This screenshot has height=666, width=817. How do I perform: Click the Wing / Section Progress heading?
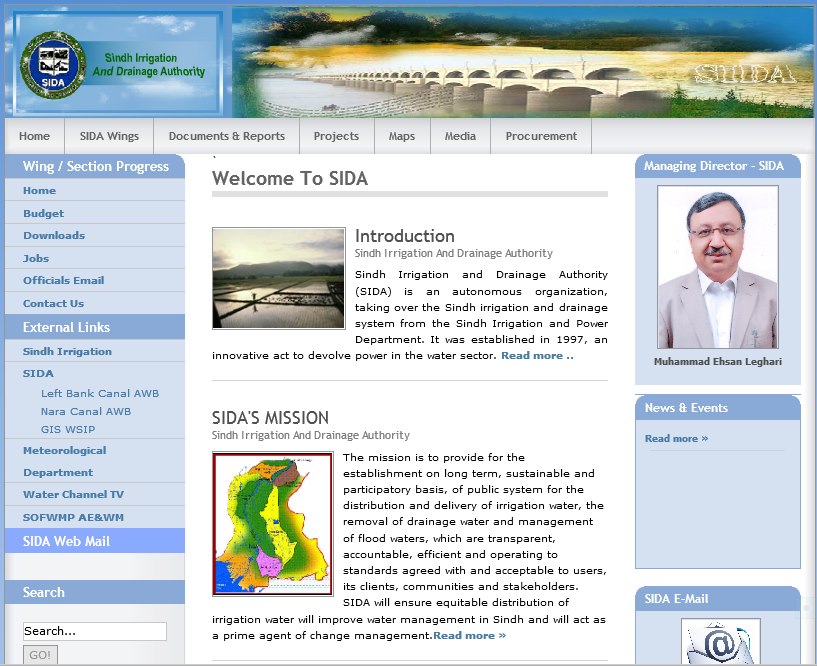coord(96,167)
